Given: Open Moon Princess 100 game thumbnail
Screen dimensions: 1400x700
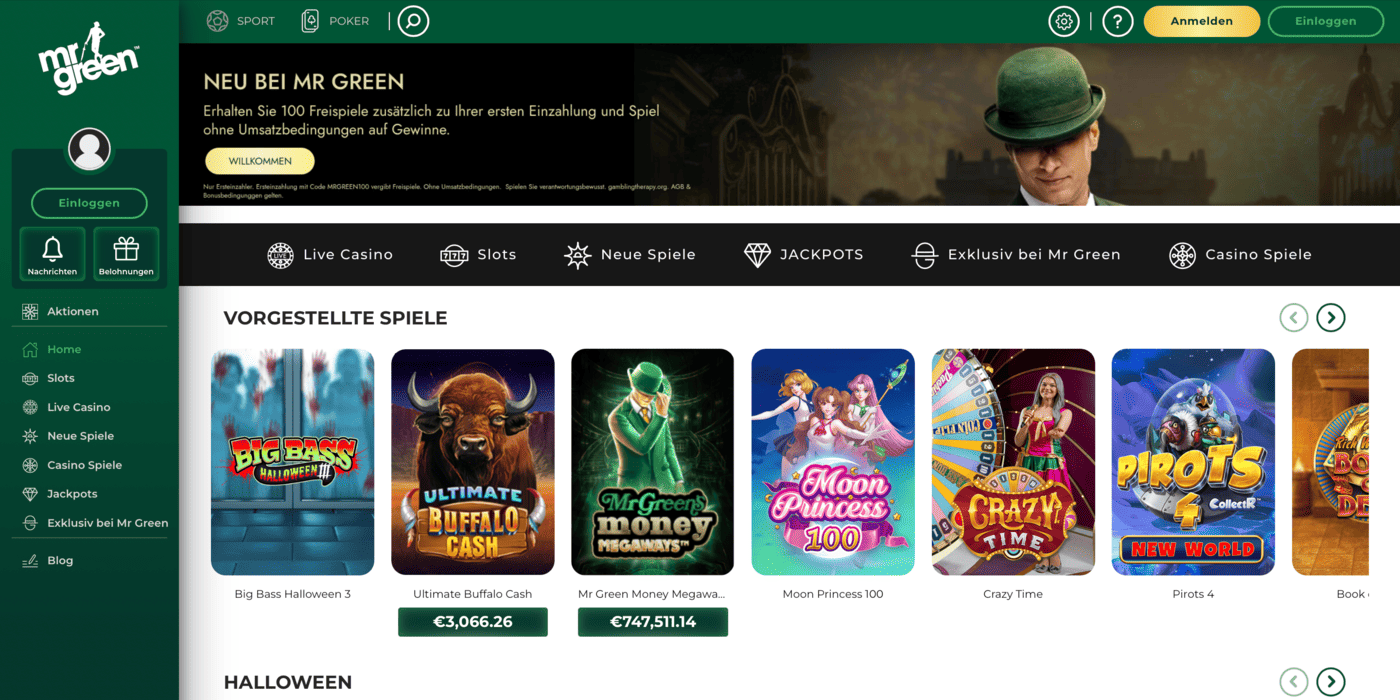Looking at the screenshot, I should pos(833,462).
